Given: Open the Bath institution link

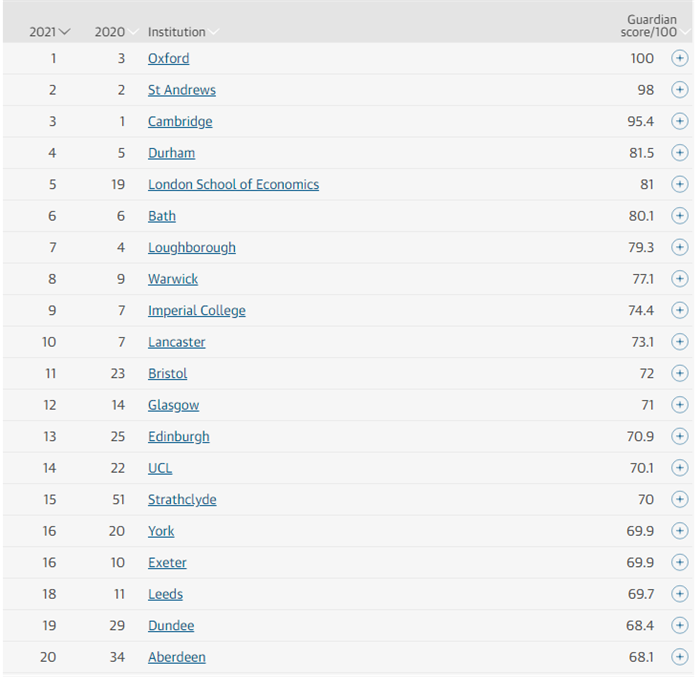Looking at the screenshot, I should click(162, 216).
